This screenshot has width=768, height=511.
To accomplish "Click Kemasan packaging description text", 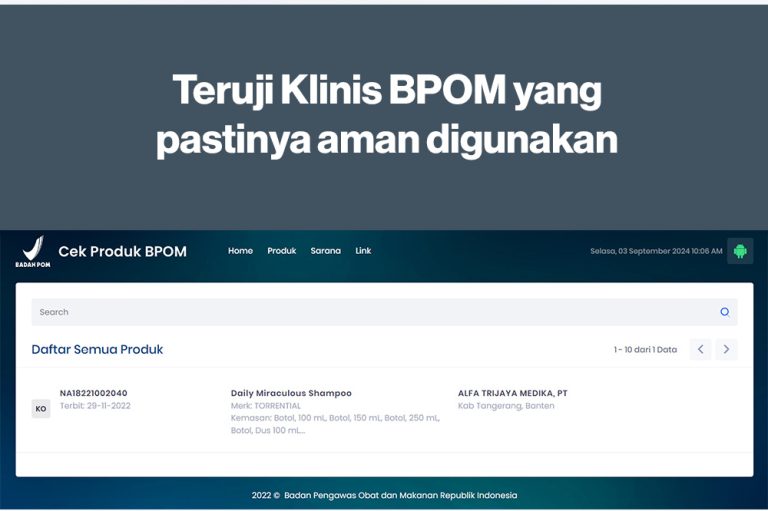I will click(336, 424).
